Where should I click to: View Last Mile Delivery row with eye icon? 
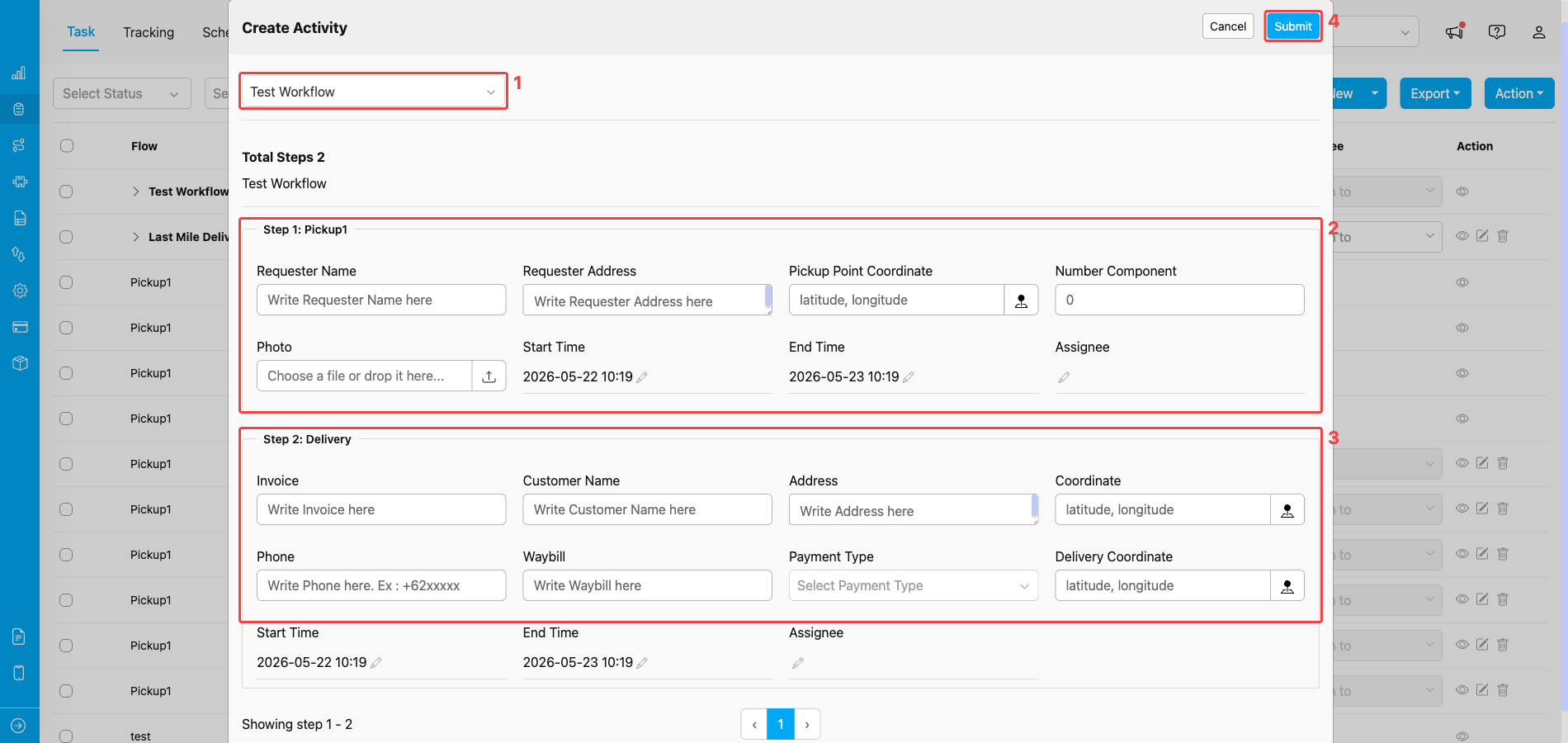coord(1462,236)
